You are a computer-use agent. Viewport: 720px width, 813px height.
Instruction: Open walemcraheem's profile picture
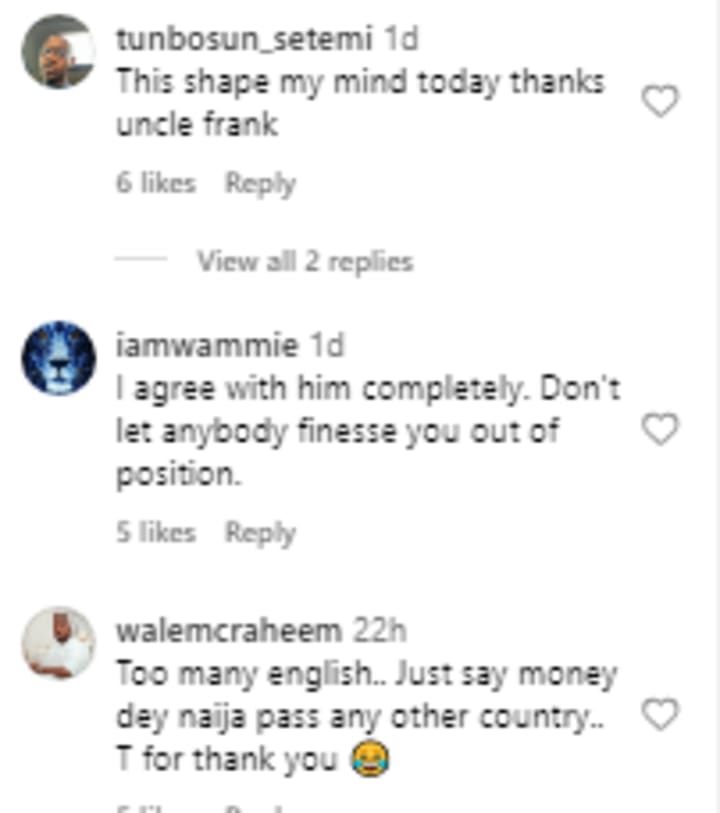tap(59, 643)
